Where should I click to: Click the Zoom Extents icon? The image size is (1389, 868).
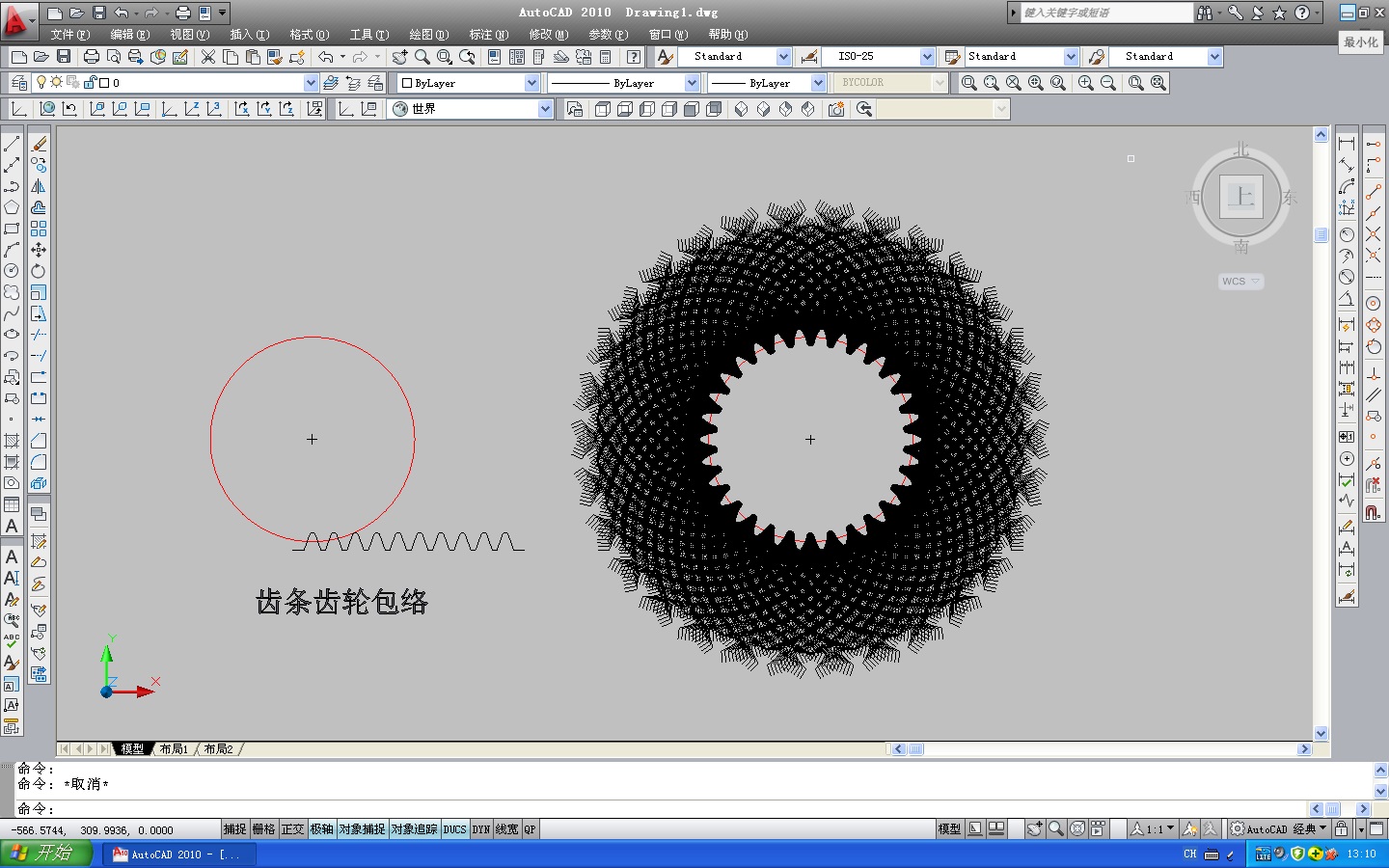(x=1158, y=83)
